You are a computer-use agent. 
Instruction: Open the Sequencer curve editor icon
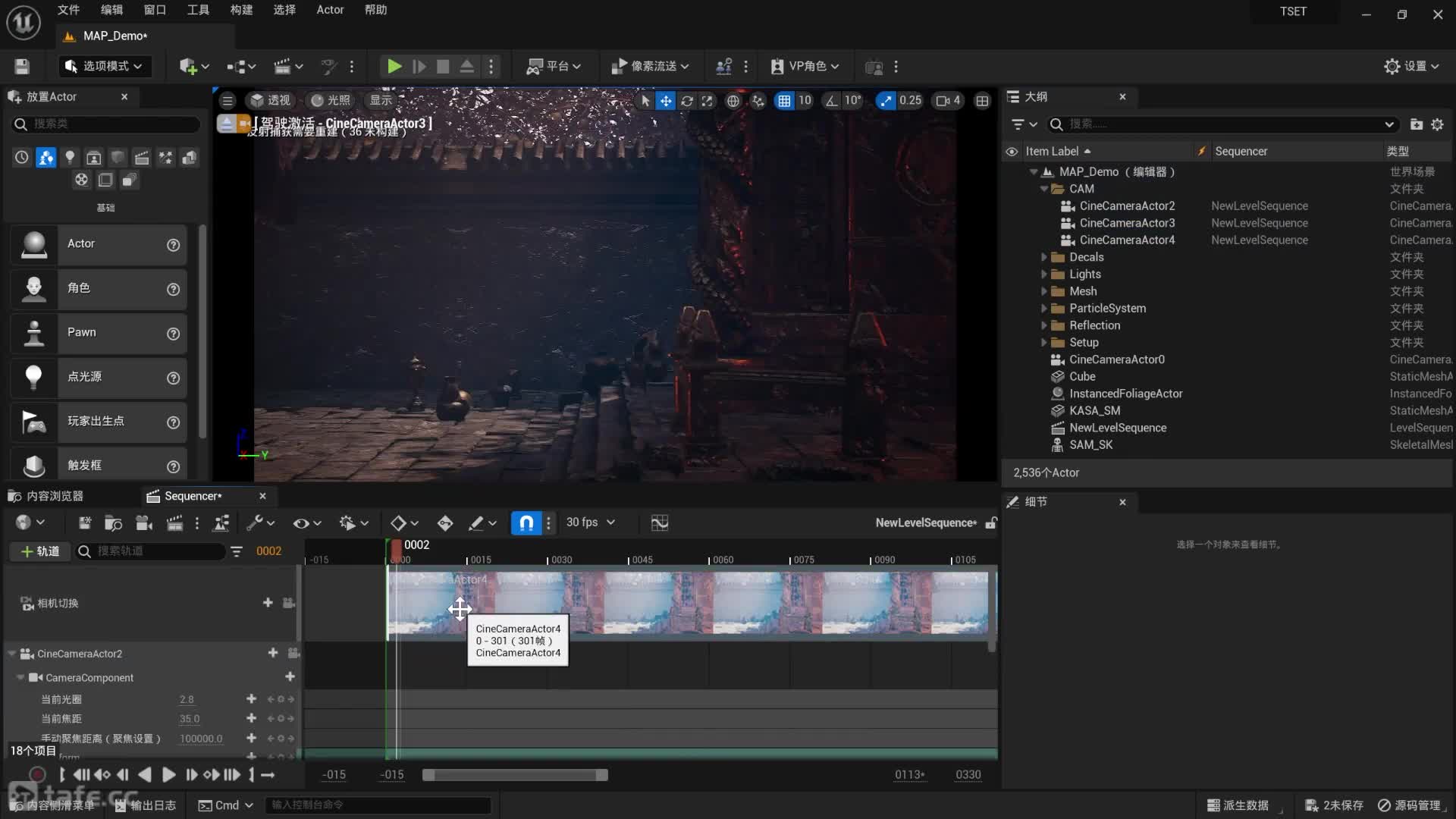(660, 522)
